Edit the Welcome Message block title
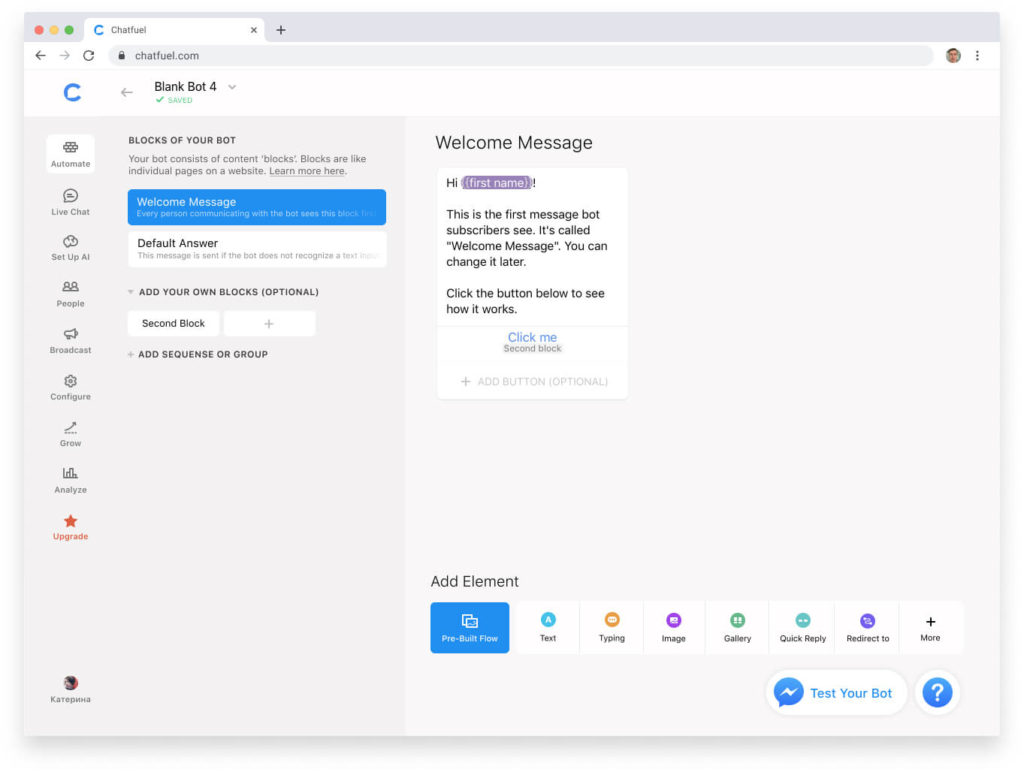Viewport: 1024px width, 772px height. [x=514, y=142]
